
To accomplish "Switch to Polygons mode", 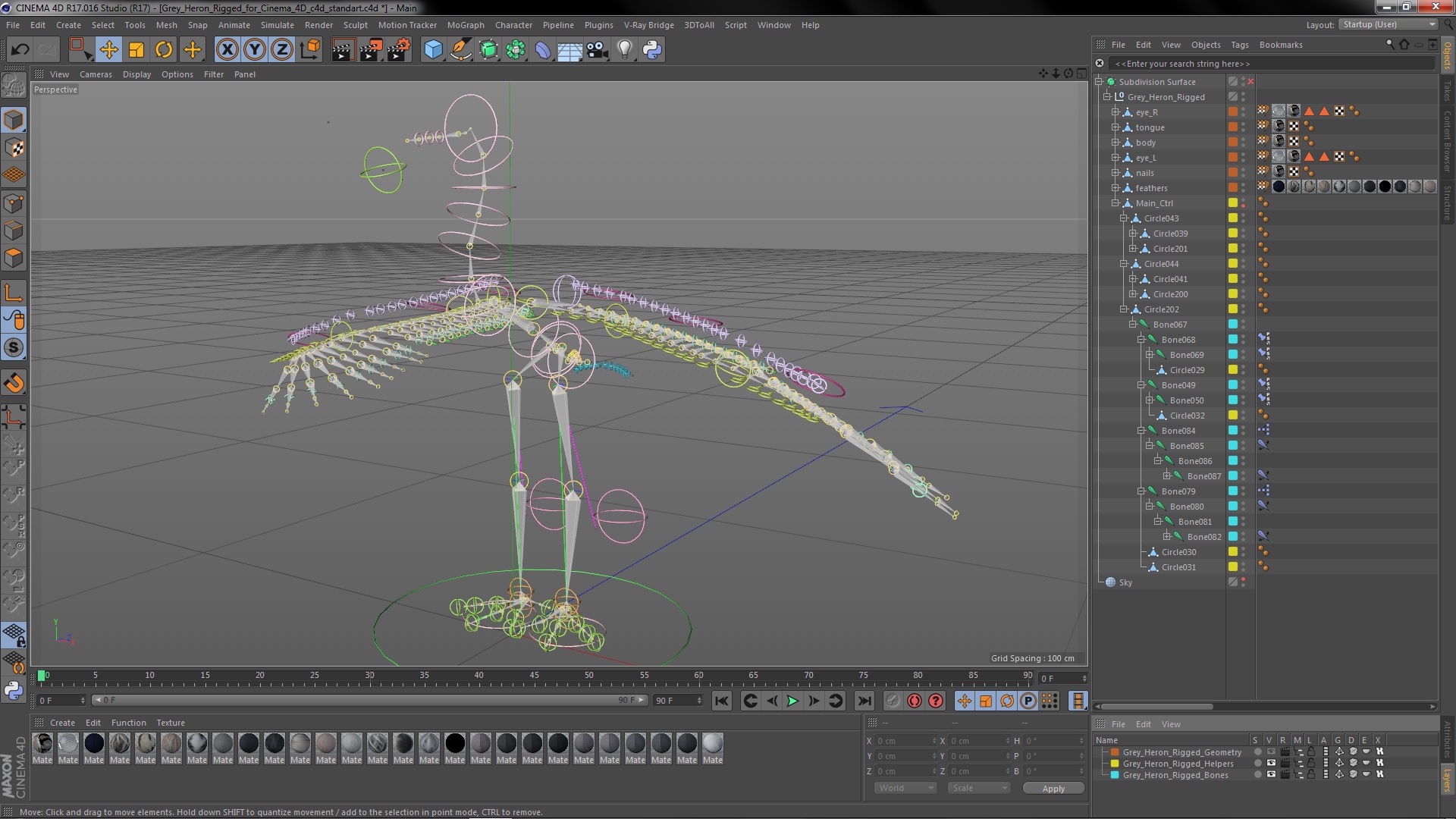I will pyautogui.click(x=14, y=258).
